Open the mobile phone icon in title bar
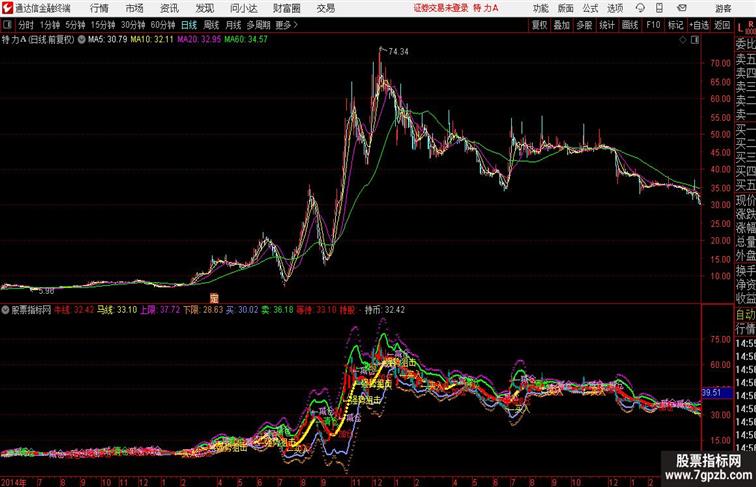 pos(659,8)
